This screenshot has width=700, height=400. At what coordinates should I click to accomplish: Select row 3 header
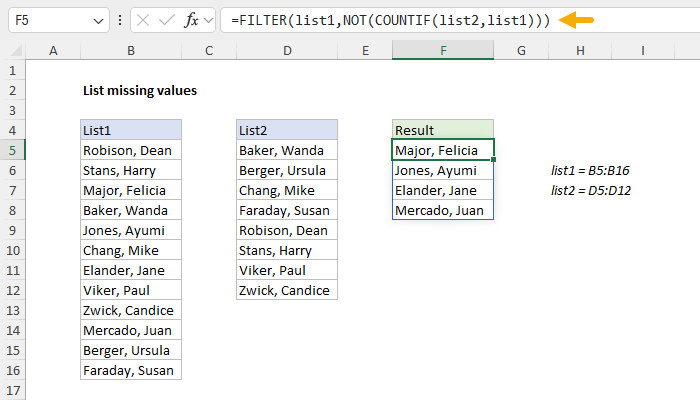pos(12,110)
